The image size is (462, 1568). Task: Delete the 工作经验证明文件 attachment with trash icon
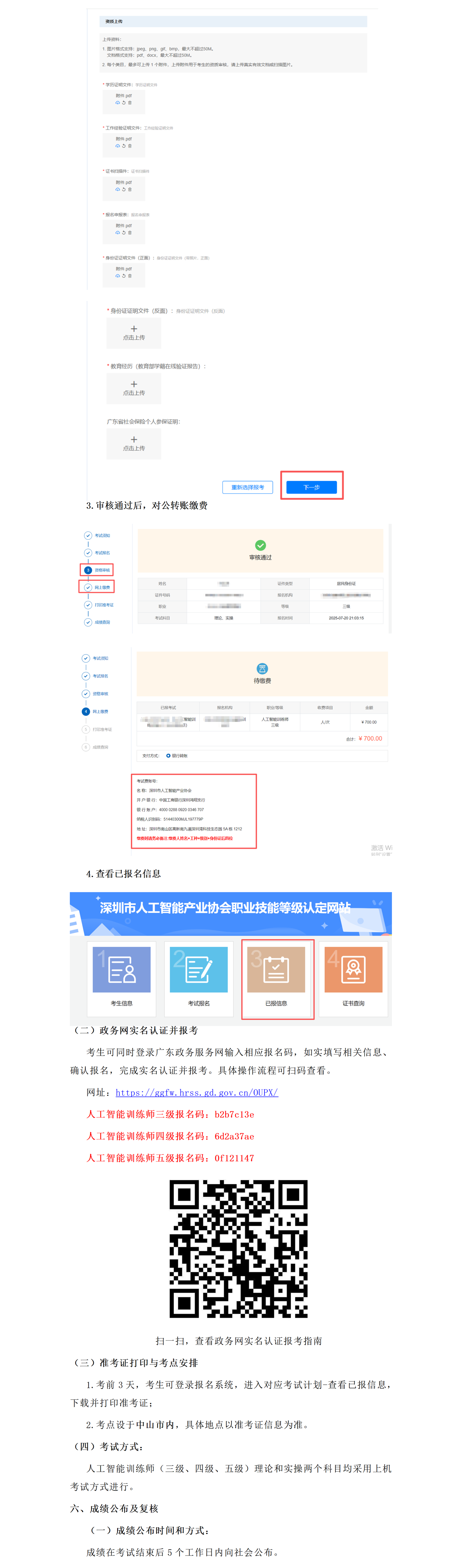click(x=130, y=146)
